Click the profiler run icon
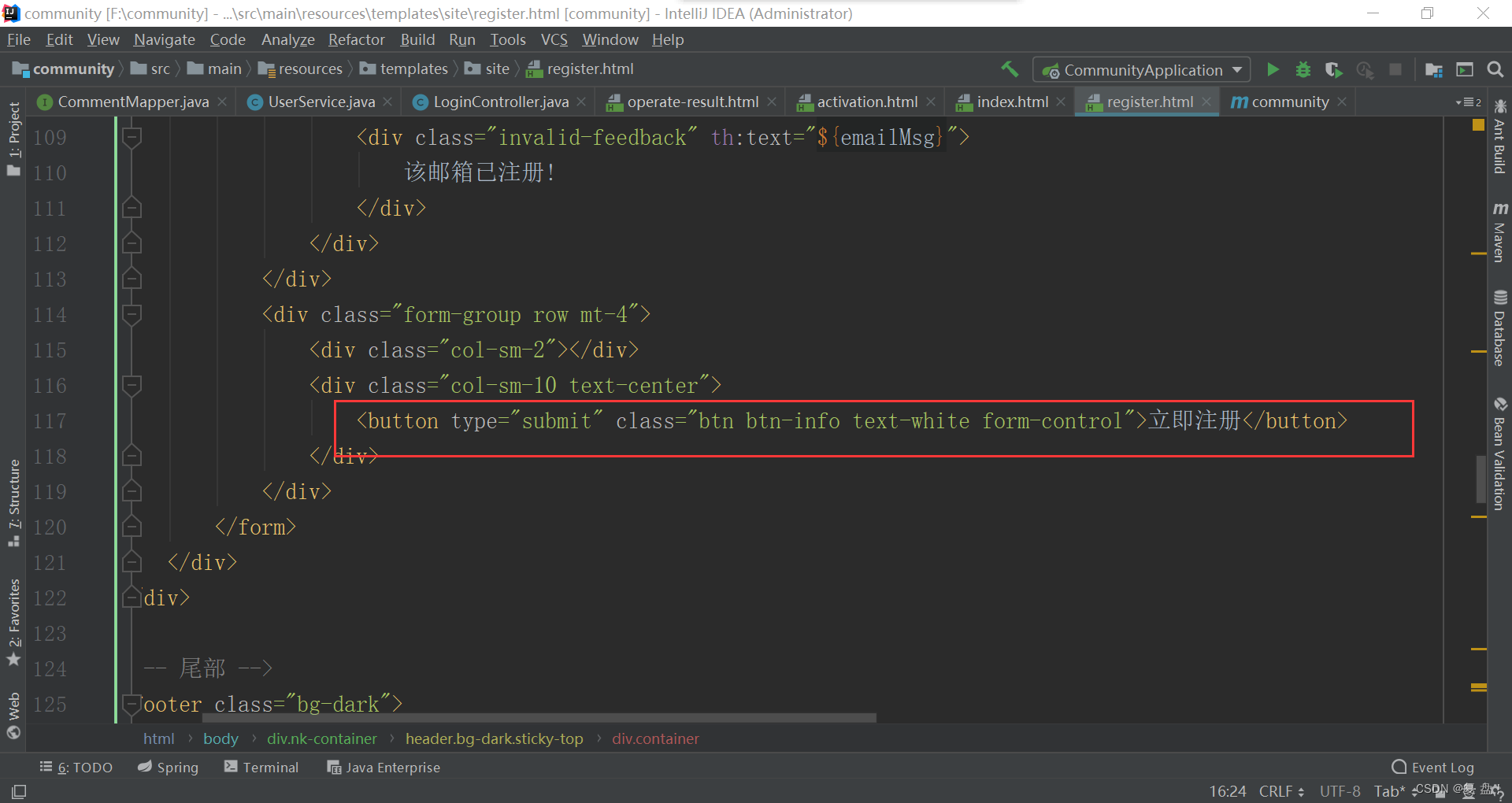Viewport: 1512px width, 803px height. click(x=1365, y=69)
